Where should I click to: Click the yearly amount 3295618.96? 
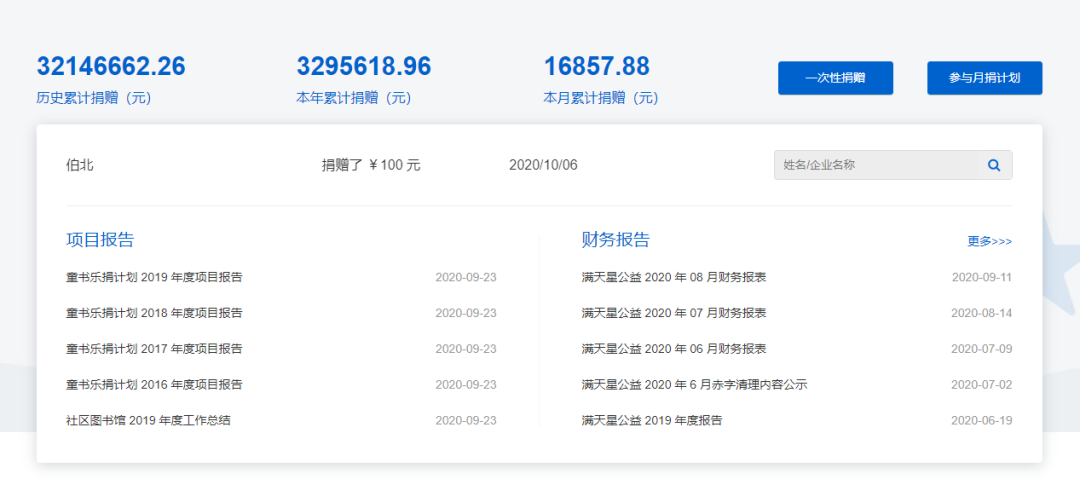pos(364,66)
